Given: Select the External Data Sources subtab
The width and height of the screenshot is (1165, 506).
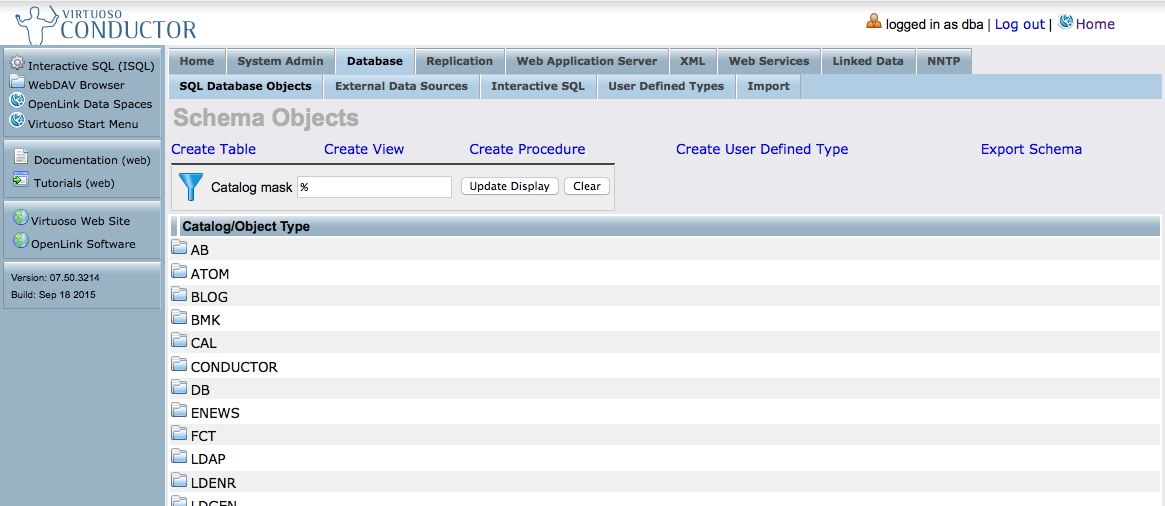Looking at the screenshot, I should [x=401, y=86].
